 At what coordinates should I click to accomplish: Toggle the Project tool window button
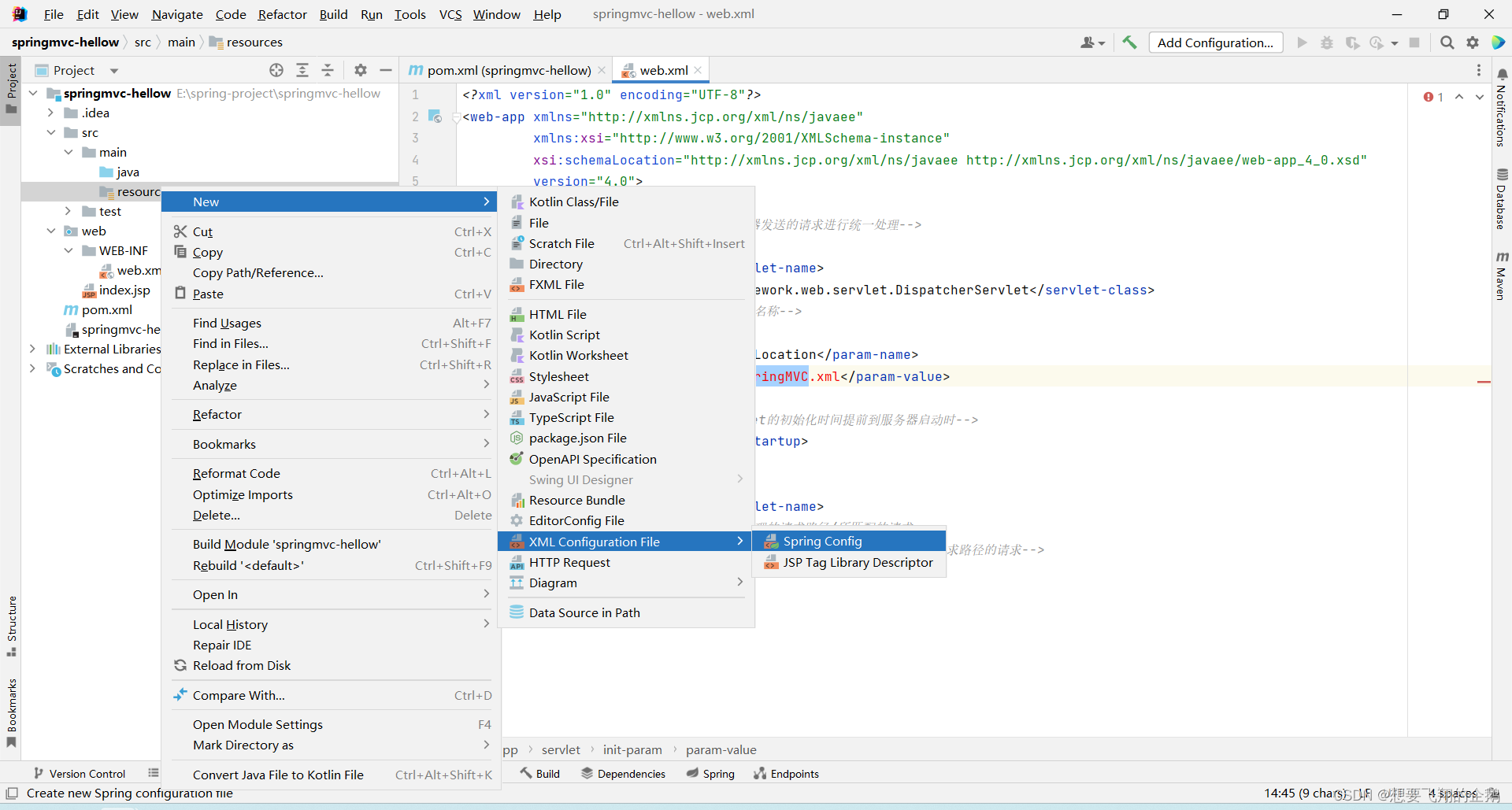(x=11, y=89)
